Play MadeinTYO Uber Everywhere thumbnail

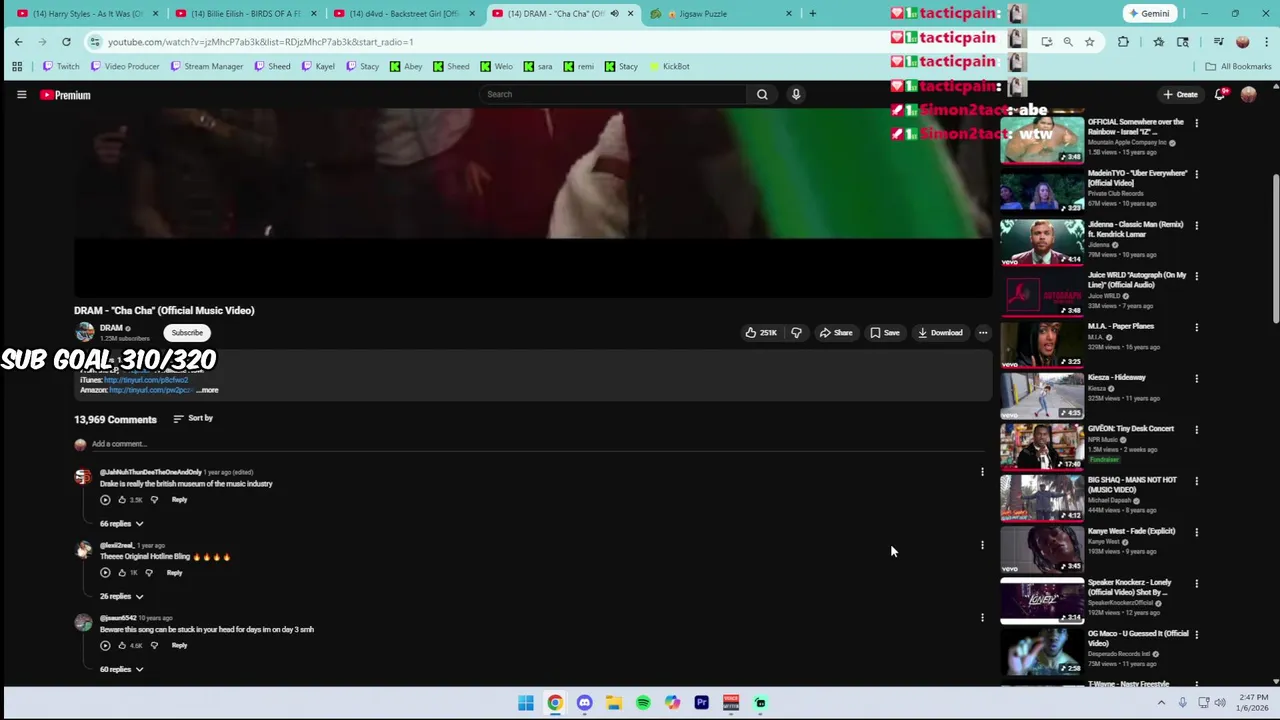pos(1042,191)
